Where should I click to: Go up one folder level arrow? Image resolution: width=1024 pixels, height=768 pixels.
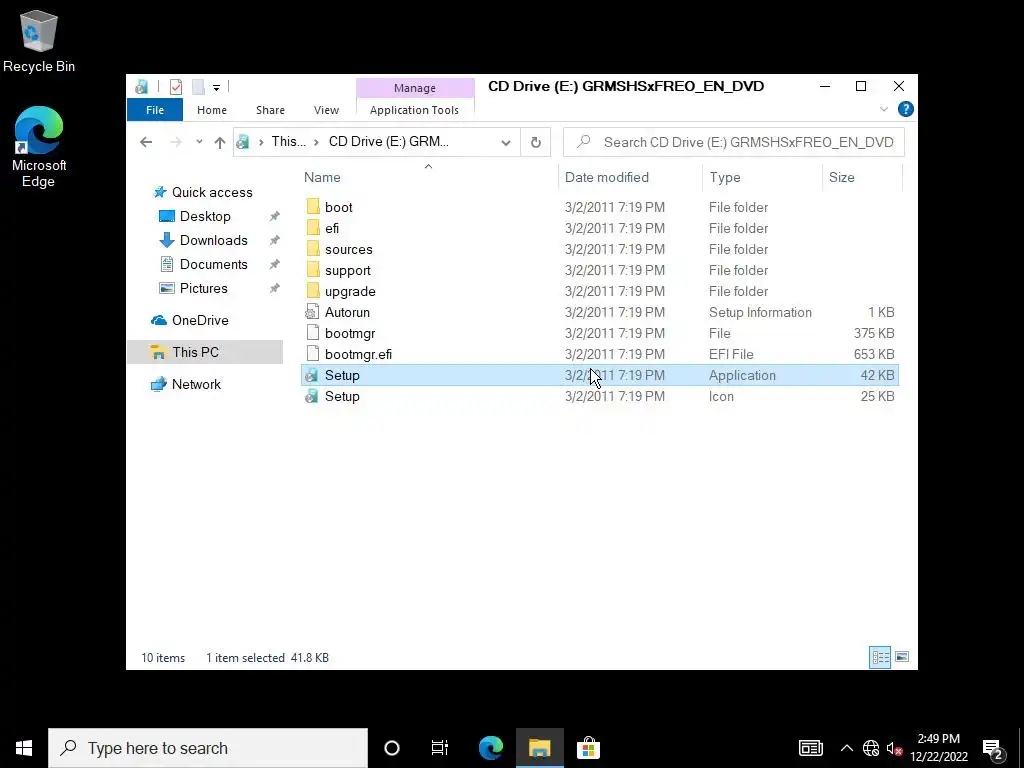[x=219, y=142]
